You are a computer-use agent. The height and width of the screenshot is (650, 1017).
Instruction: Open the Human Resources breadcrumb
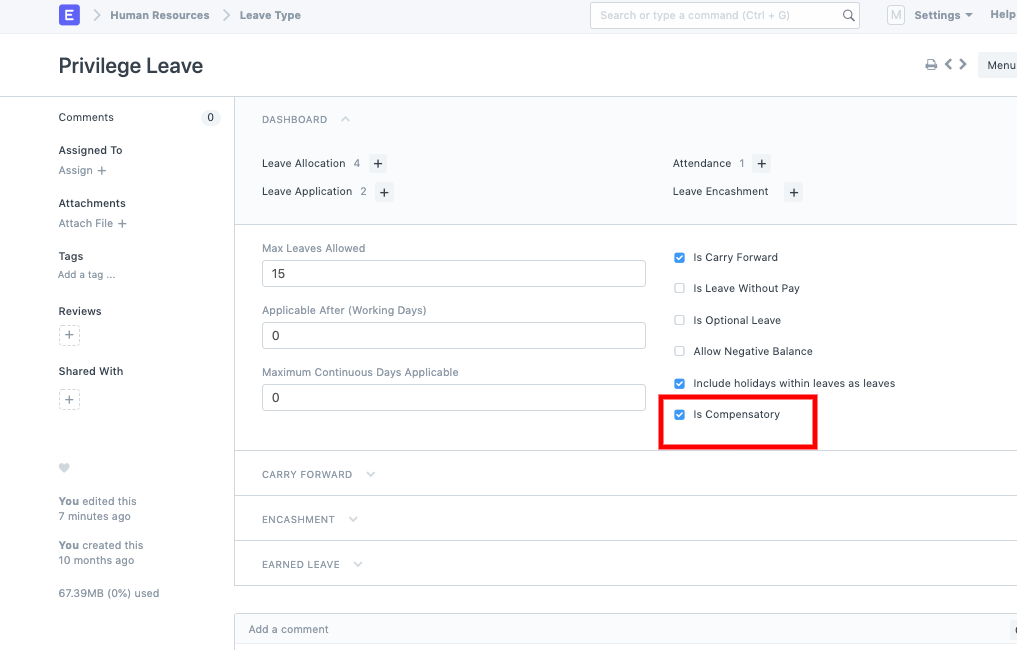pos(160,16)
